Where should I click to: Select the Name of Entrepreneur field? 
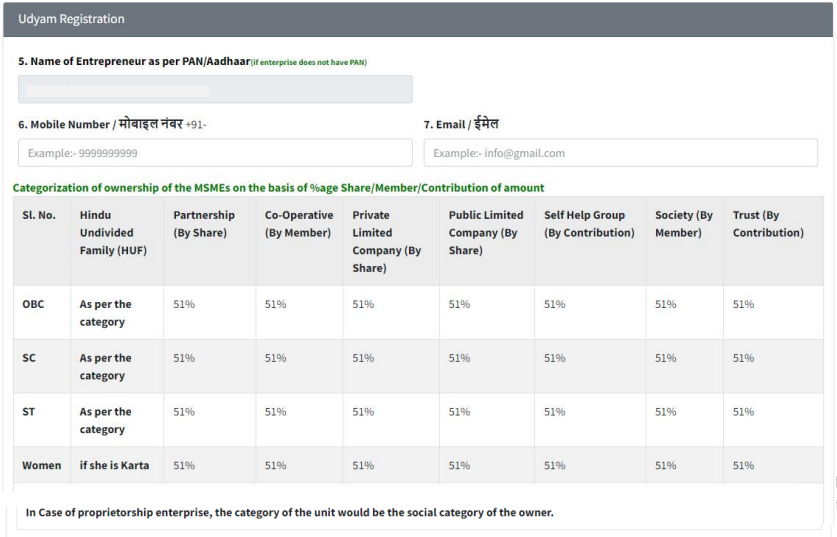tap(215, 89)
